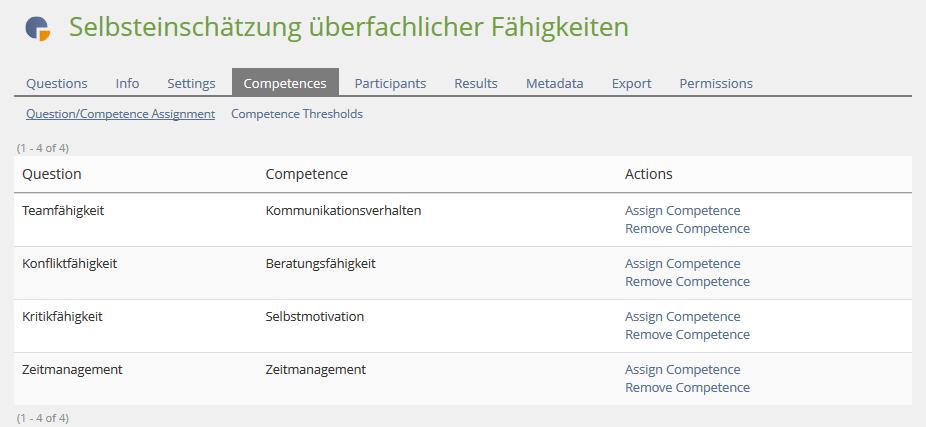926x427 pixels.
Task: Open Competence Thresholds subtab
Action: [x=297, y=114]
